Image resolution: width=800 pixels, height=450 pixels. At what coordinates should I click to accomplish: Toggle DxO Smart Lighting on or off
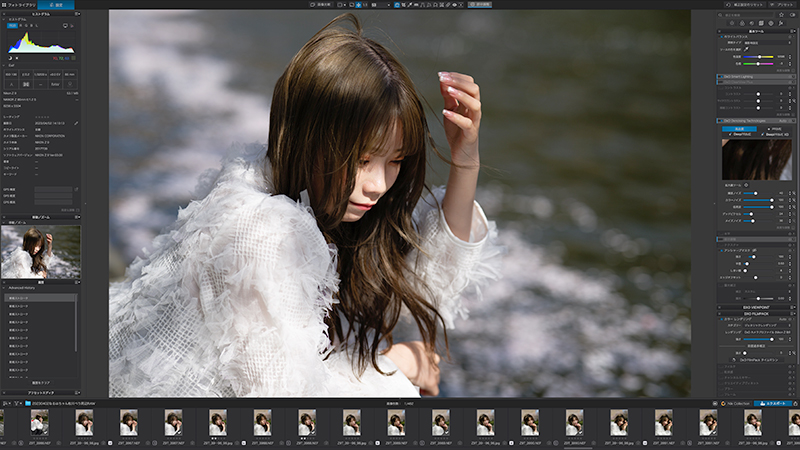720,77
